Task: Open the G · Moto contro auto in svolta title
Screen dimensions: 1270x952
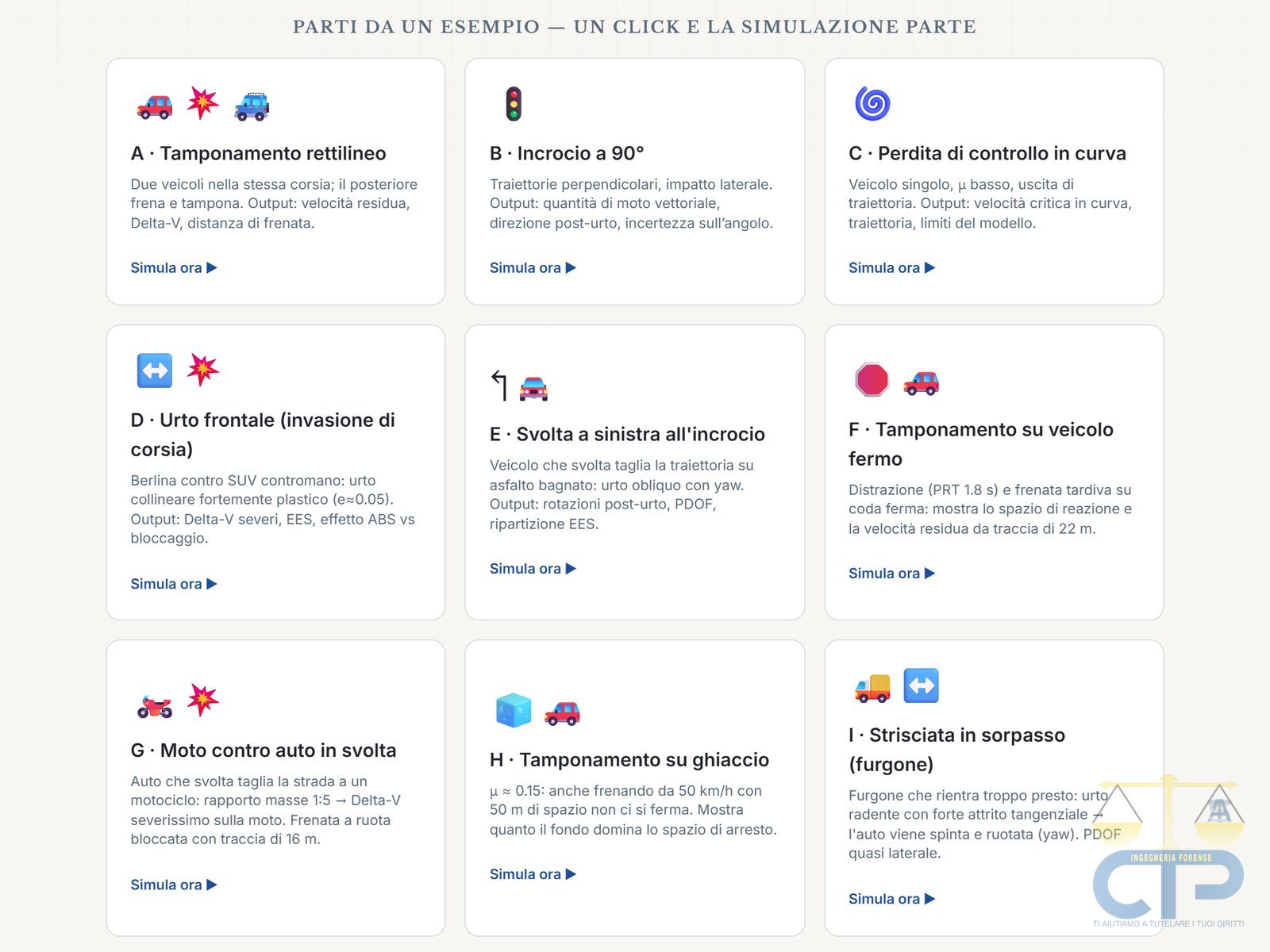Action: tap(264, 750)
